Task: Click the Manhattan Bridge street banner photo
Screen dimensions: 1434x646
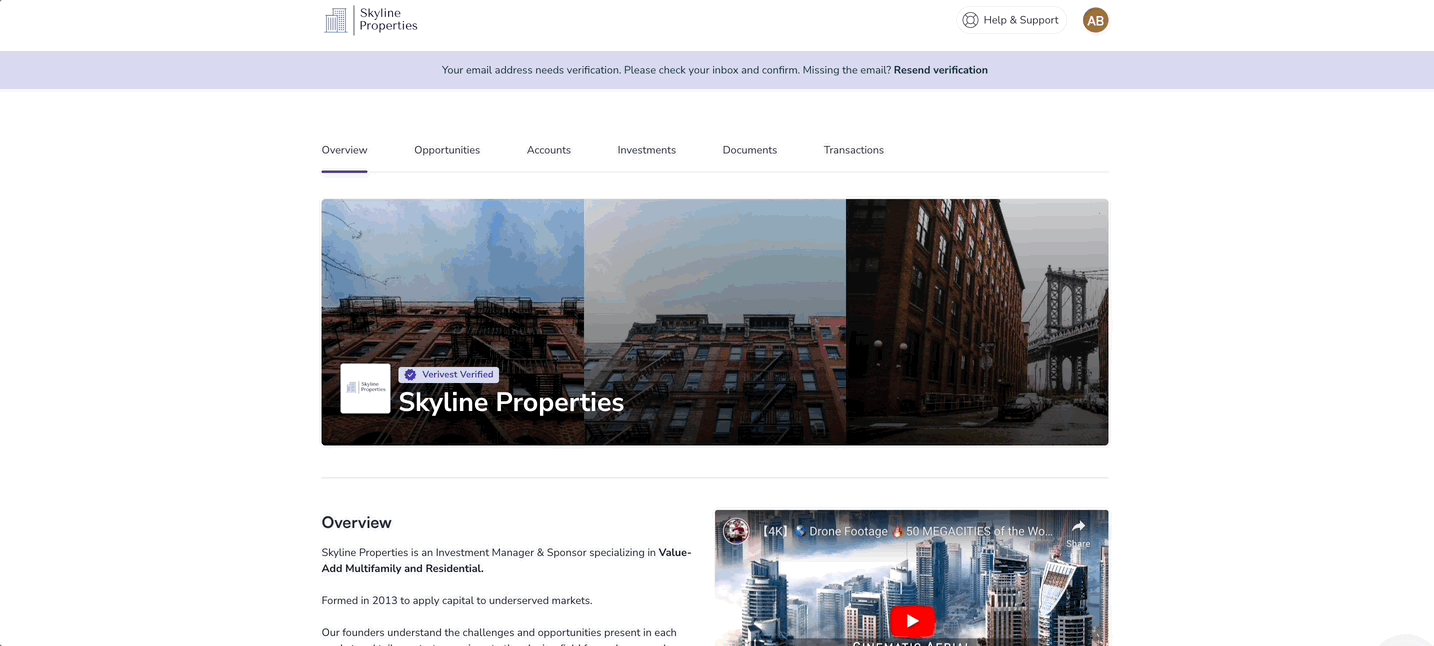Action: 977,322
